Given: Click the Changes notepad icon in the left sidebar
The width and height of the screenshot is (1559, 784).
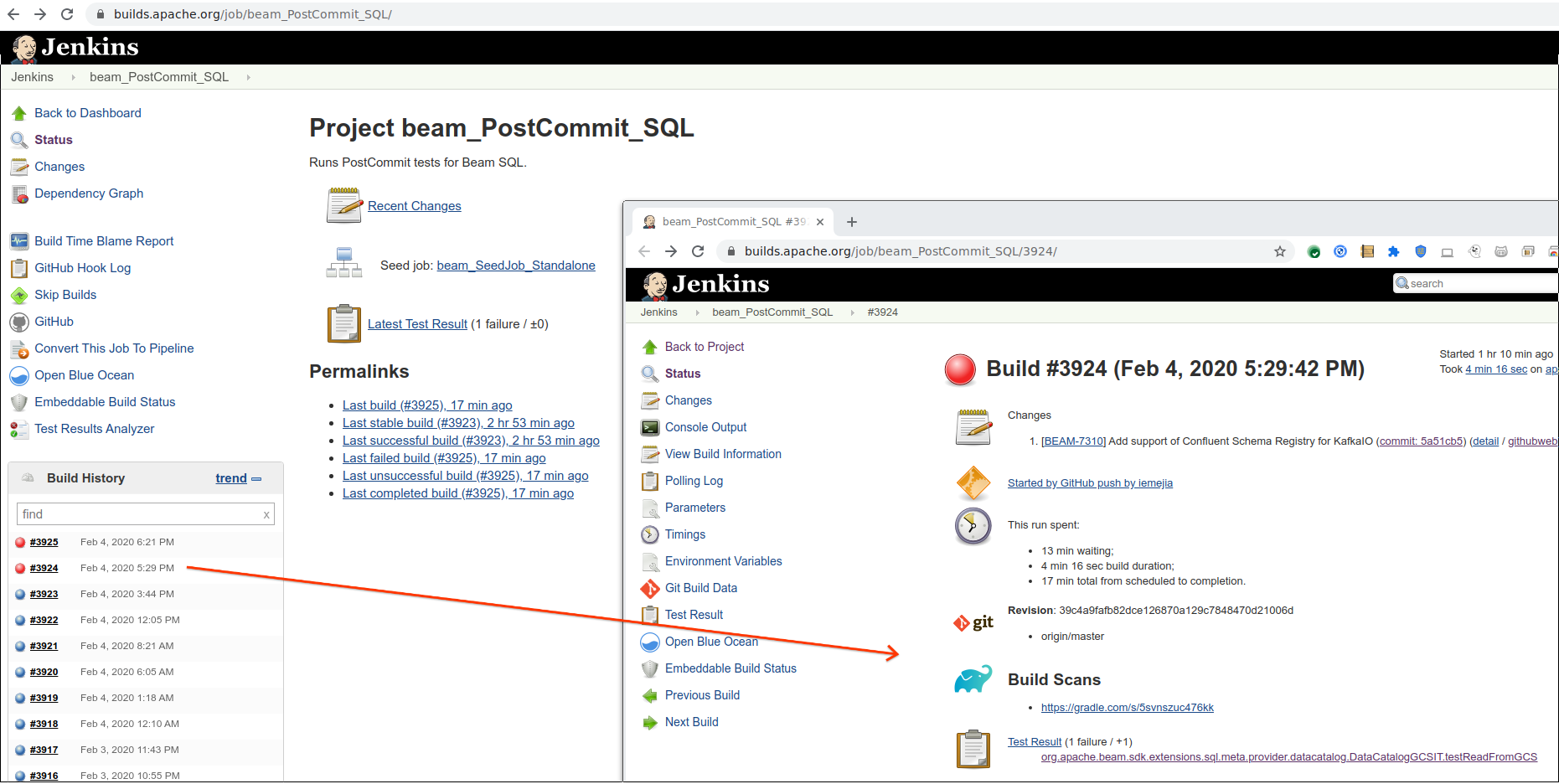Looking at the screenshot, I should 19,167.
